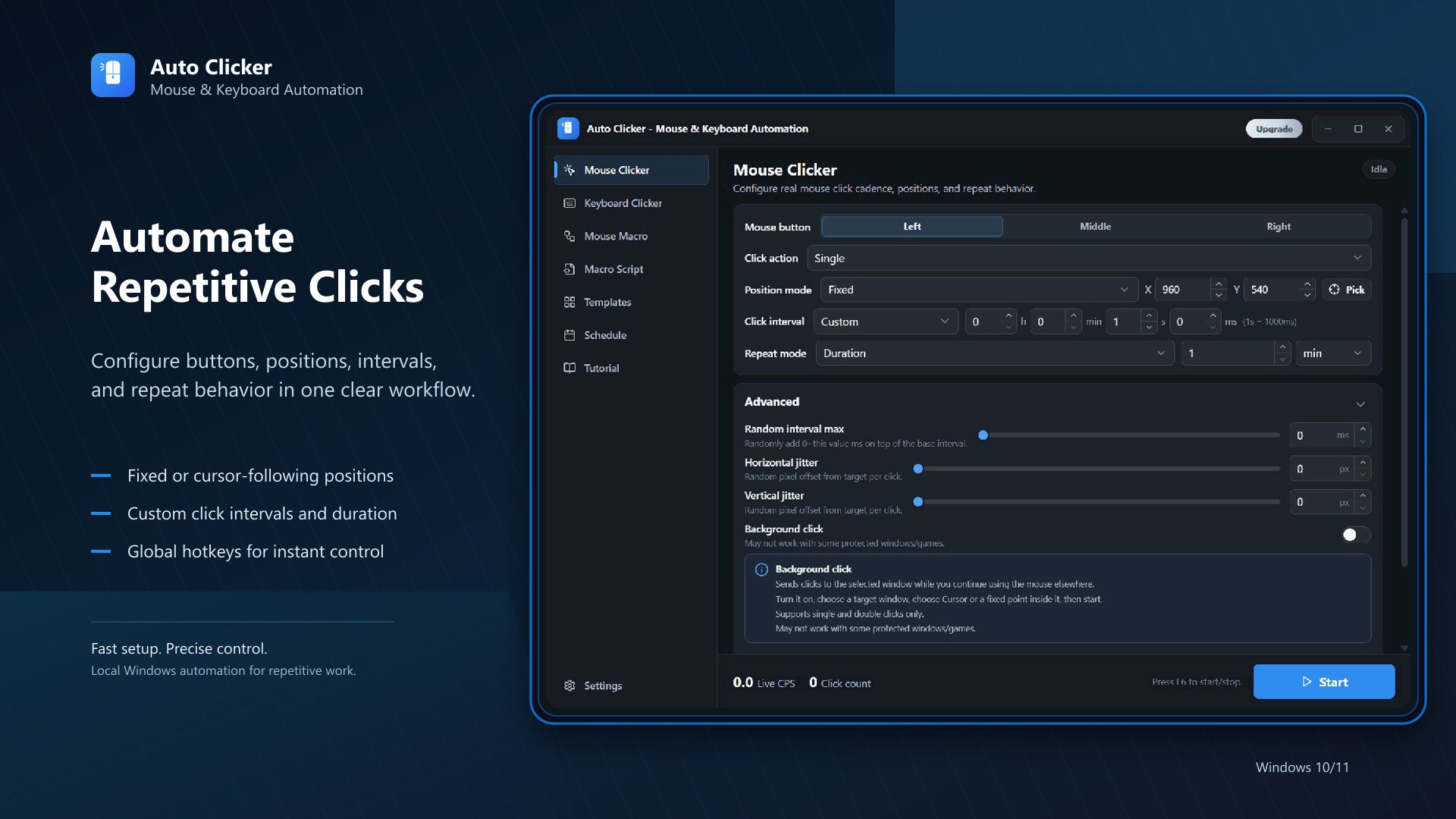
Task: Open the Schedule calendar icon
Action: point(570,335)
